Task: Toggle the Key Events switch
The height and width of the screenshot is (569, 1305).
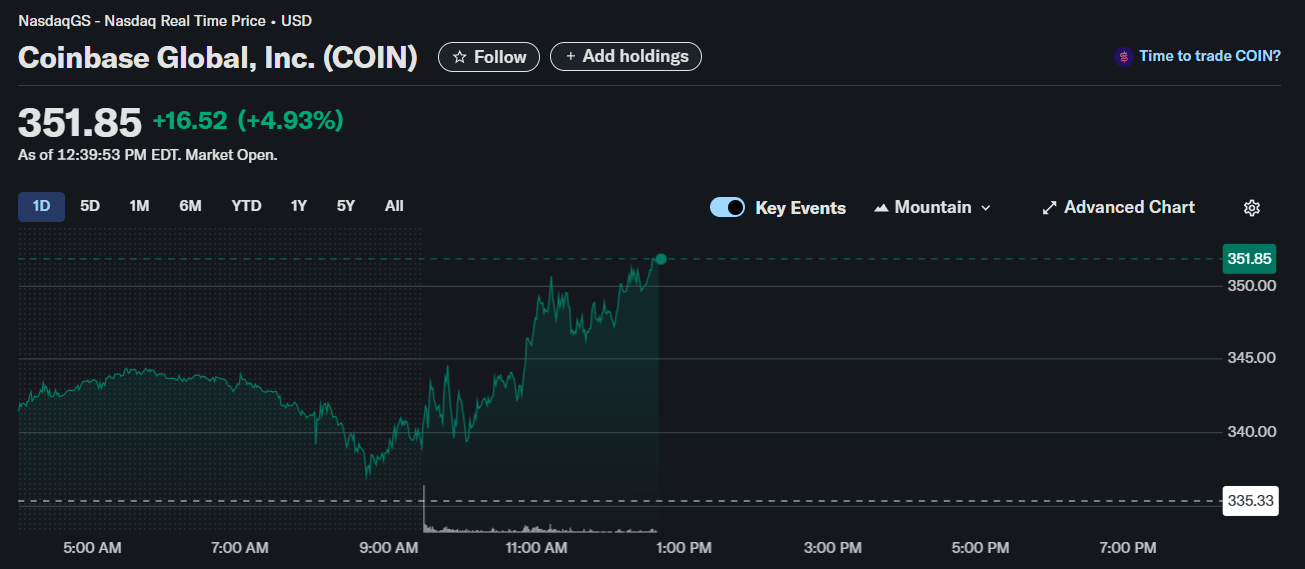Action: pyautogui.click(x=727, y=207)
